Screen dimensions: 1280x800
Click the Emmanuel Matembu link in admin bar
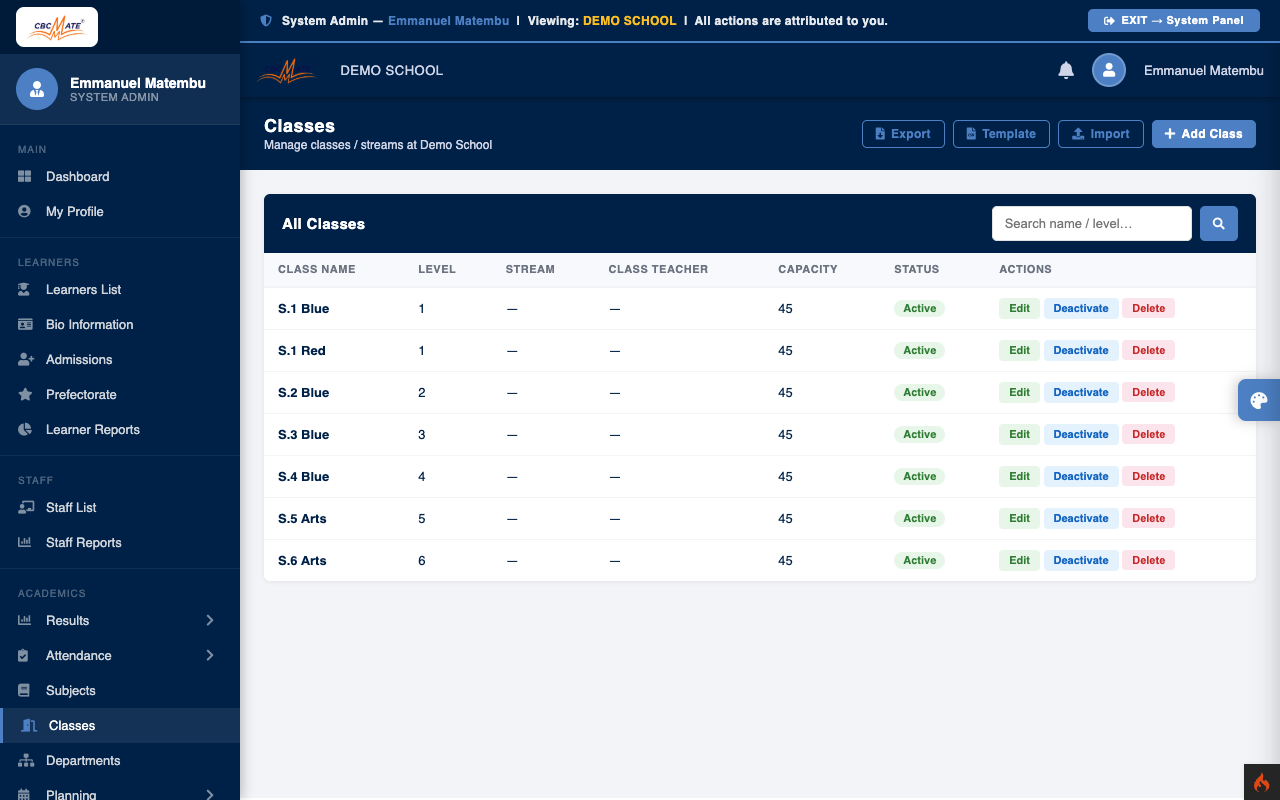pyautogui.click(x=449, y=21)
